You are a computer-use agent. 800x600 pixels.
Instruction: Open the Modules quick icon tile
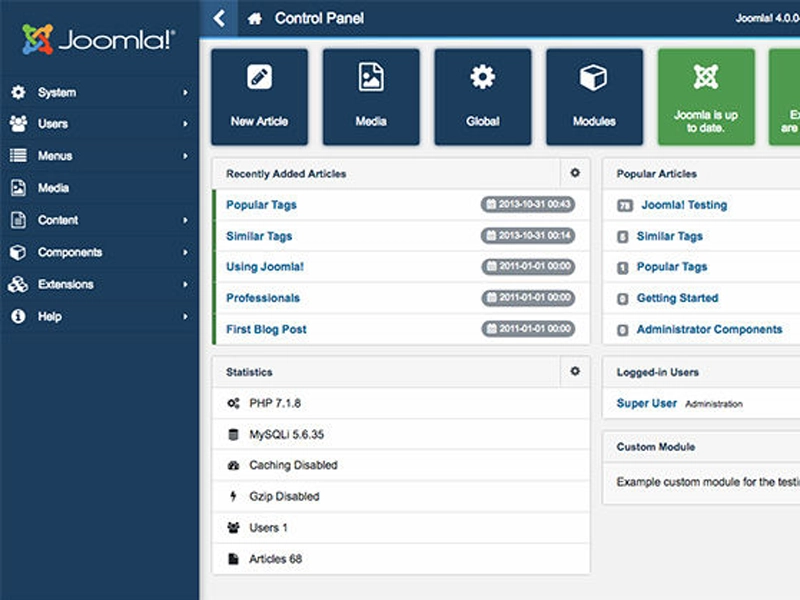coord(594,97)
